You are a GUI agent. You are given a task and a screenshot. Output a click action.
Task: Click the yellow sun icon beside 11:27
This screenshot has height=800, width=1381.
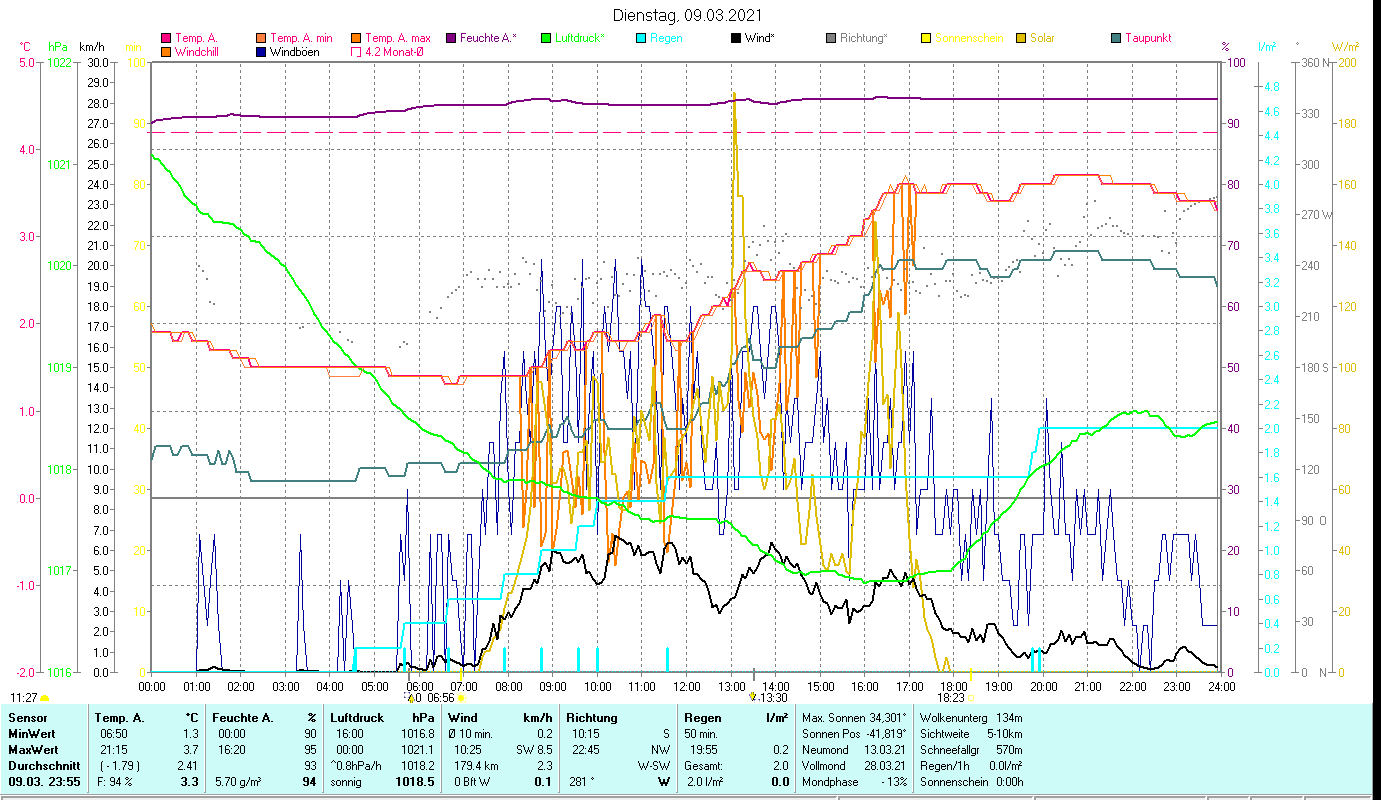pos(44,698)
